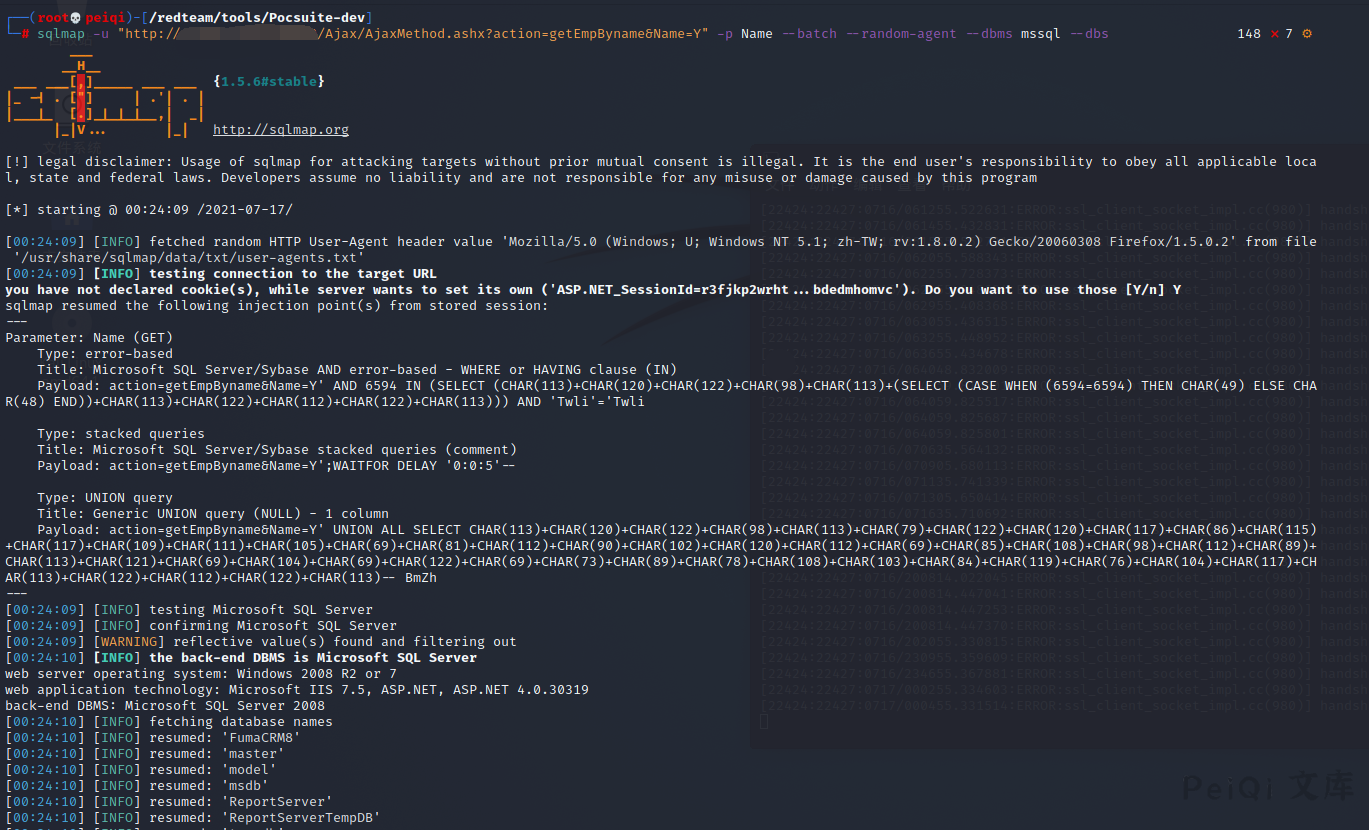Screen dimensions: 1369x830
Task: Click the resumed 'ReportServerTempDB' database name
Action: (x=301, y=818)
